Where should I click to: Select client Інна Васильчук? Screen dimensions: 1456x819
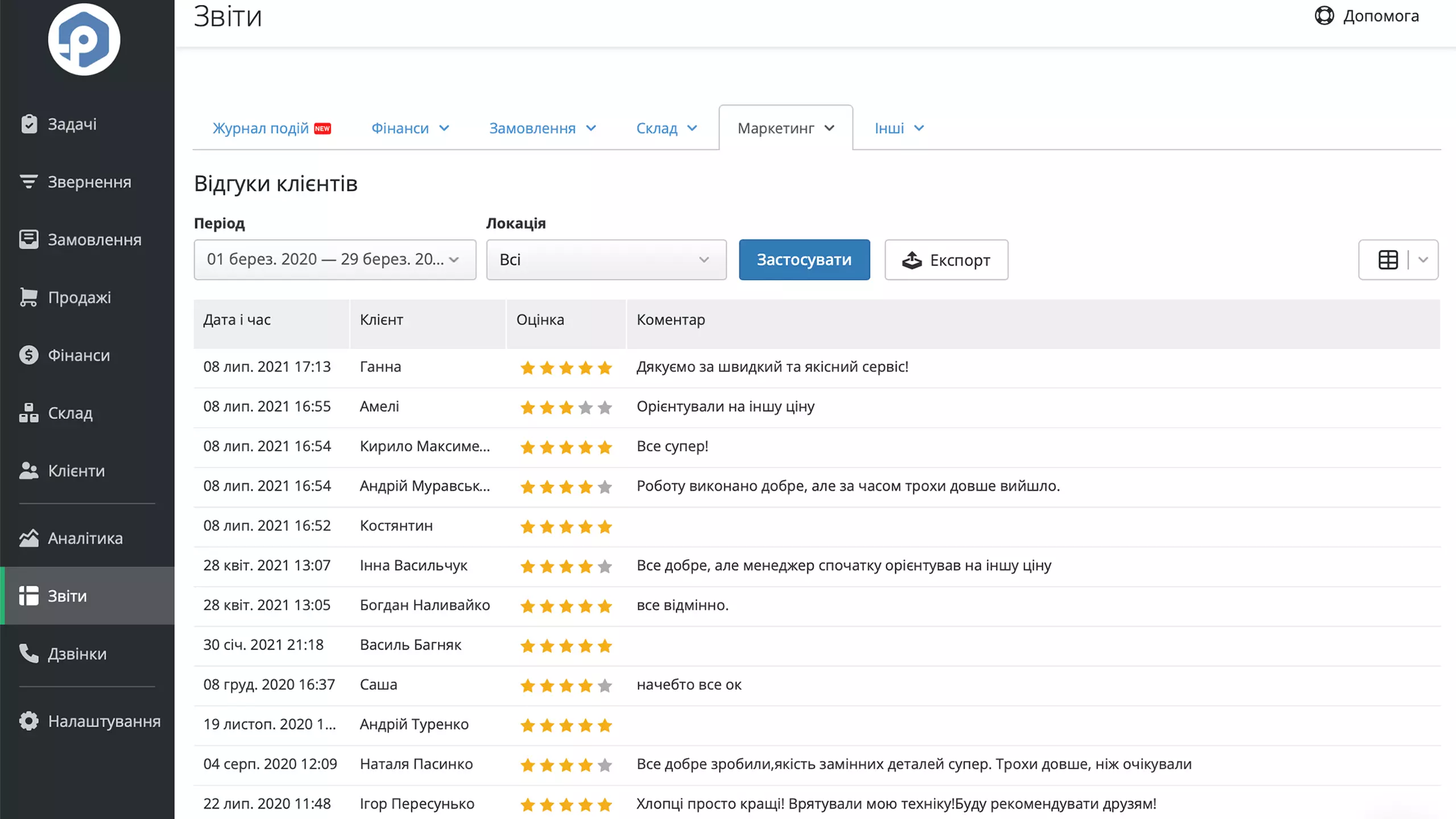coord(413,565)
